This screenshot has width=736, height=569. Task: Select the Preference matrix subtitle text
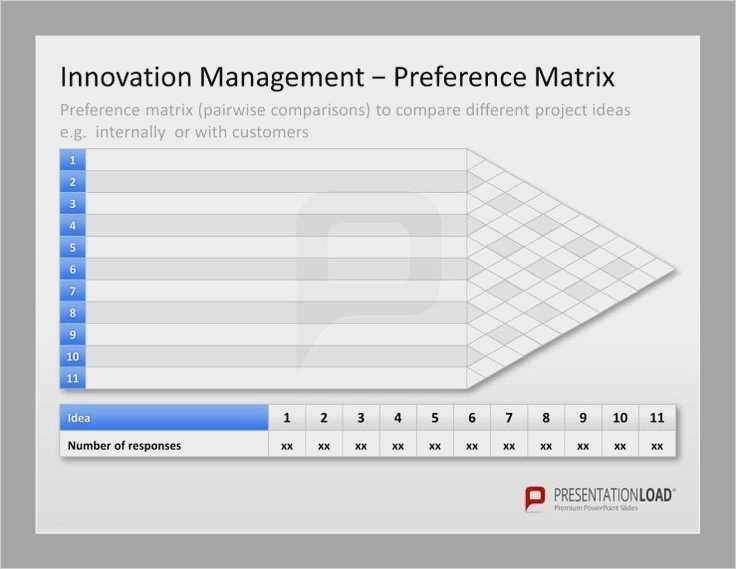345,120
